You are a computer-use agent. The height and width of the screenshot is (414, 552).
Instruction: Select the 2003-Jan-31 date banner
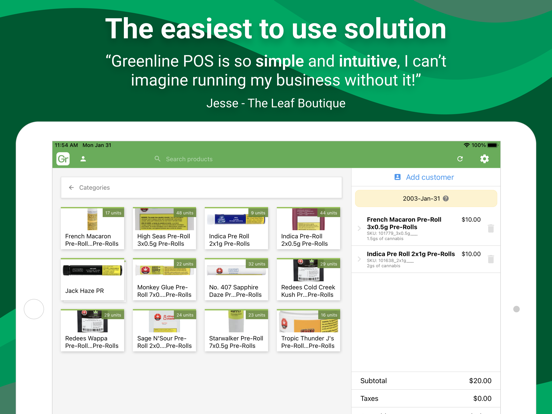tap(426, 199)
